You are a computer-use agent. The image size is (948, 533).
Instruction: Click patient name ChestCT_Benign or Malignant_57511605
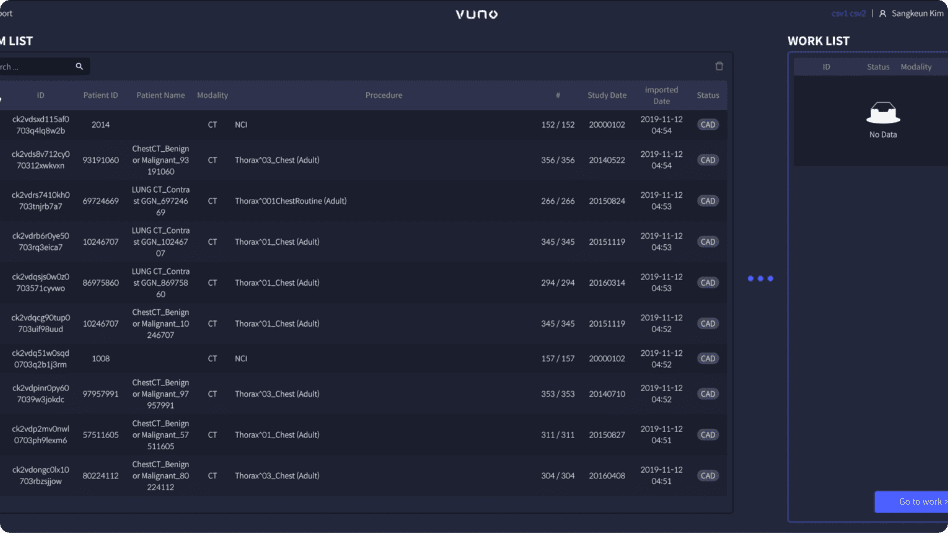[160, 435]
